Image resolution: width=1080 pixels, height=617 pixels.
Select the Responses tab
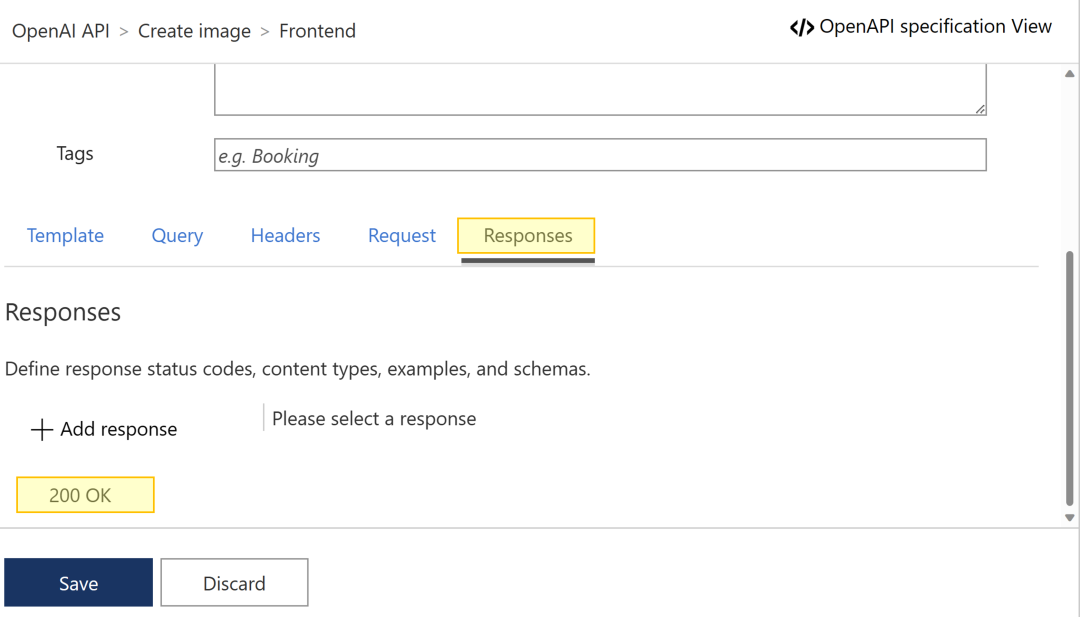point(527,236)
